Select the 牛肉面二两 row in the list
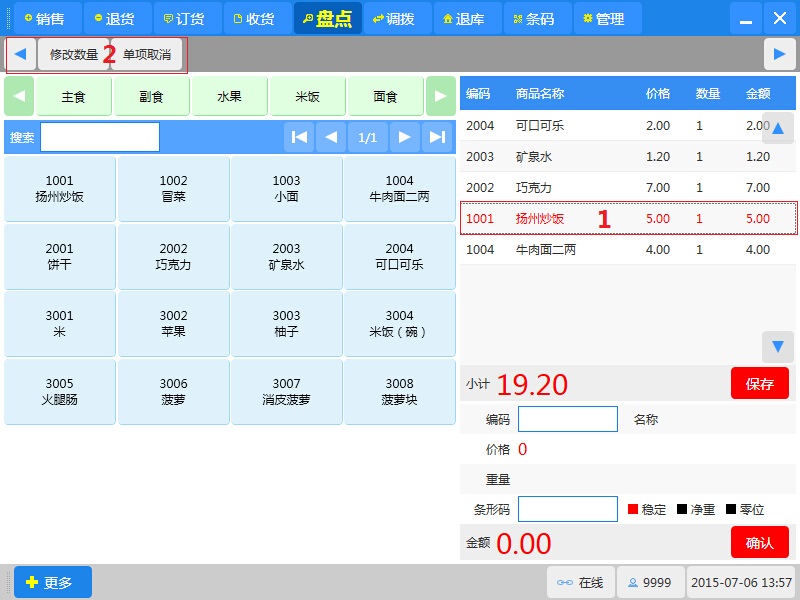 (628, 249)
